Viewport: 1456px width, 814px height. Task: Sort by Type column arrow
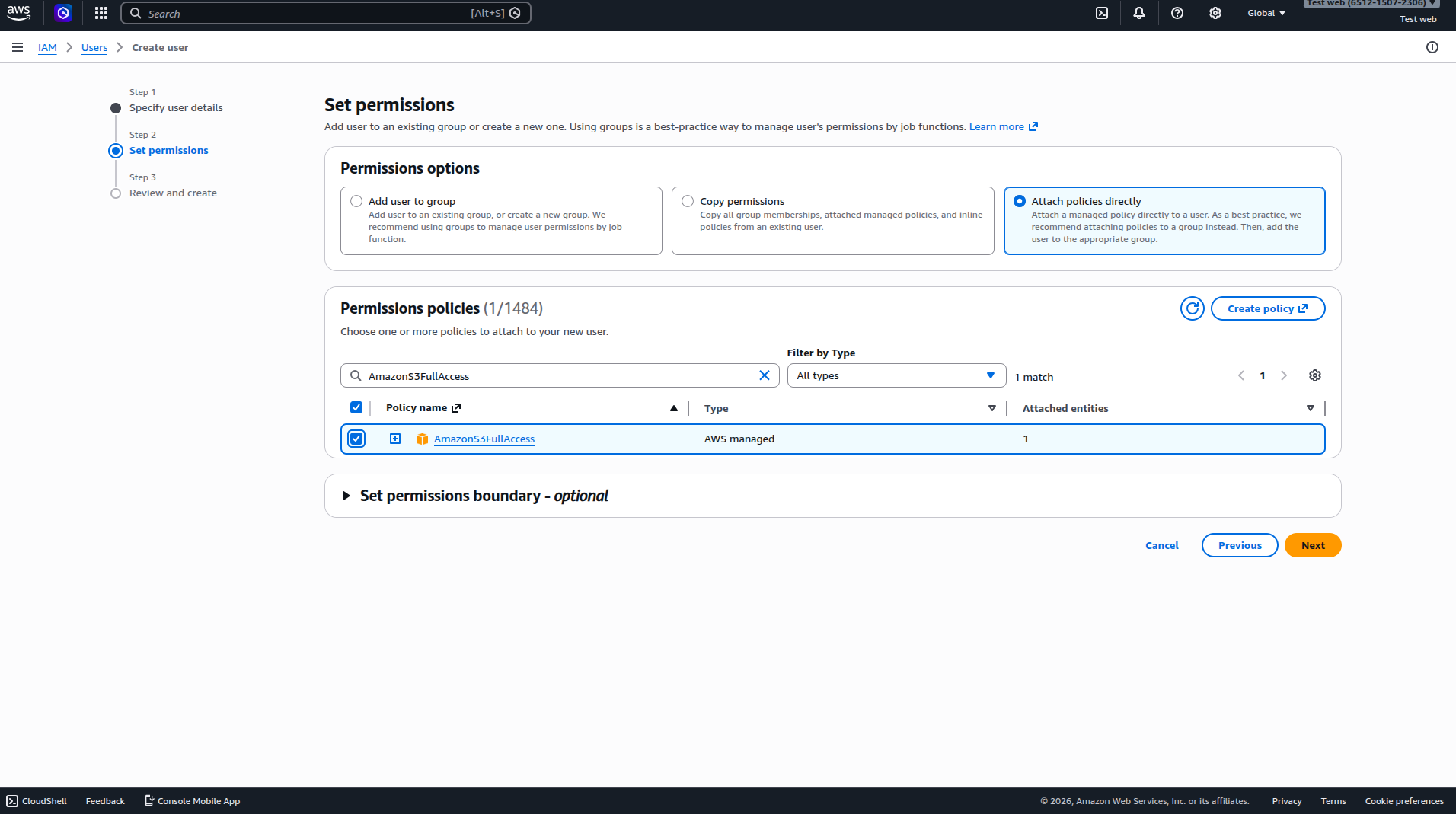point(992,408)
